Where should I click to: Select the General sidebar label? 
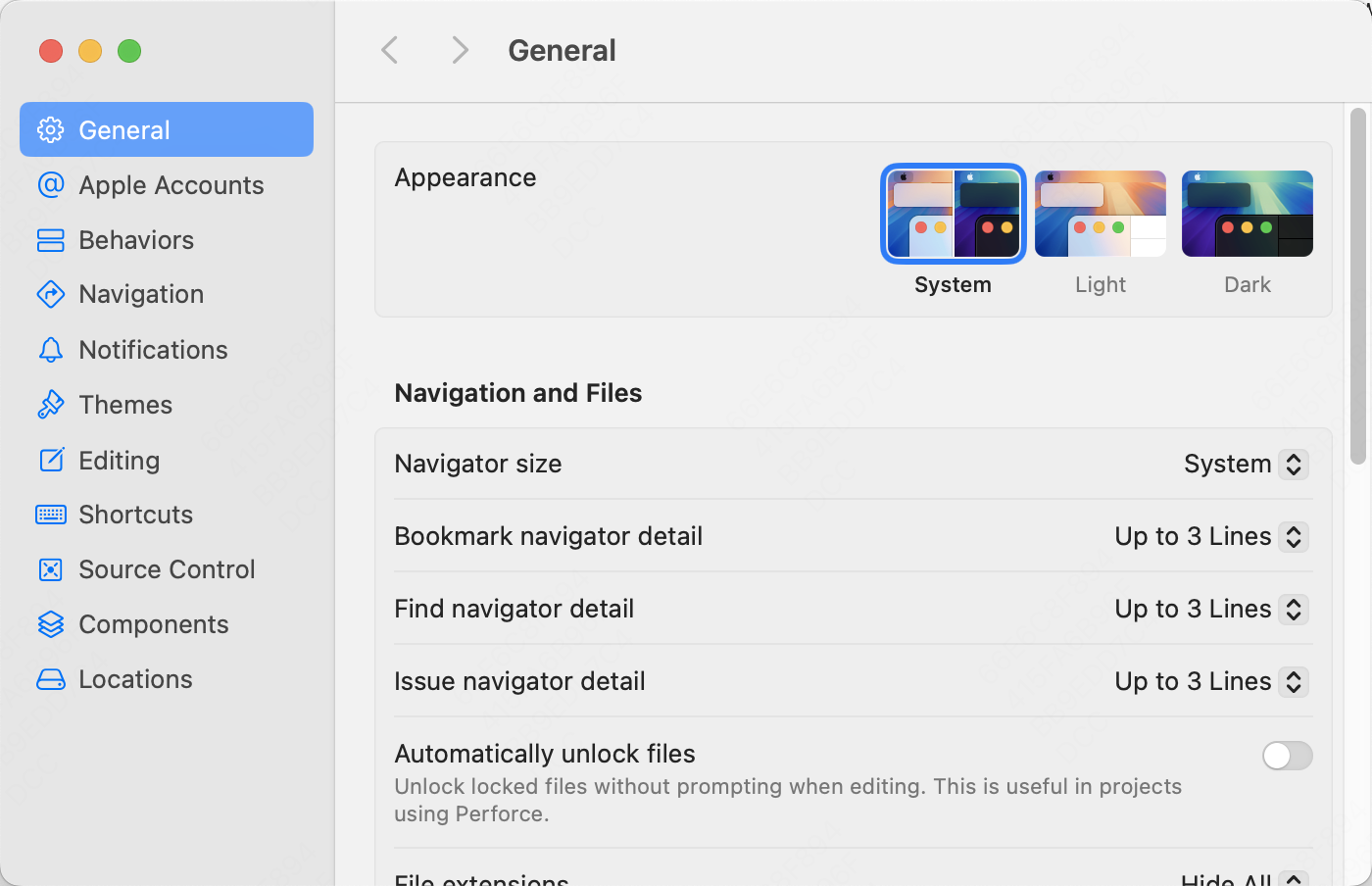(x=124, y=130)
